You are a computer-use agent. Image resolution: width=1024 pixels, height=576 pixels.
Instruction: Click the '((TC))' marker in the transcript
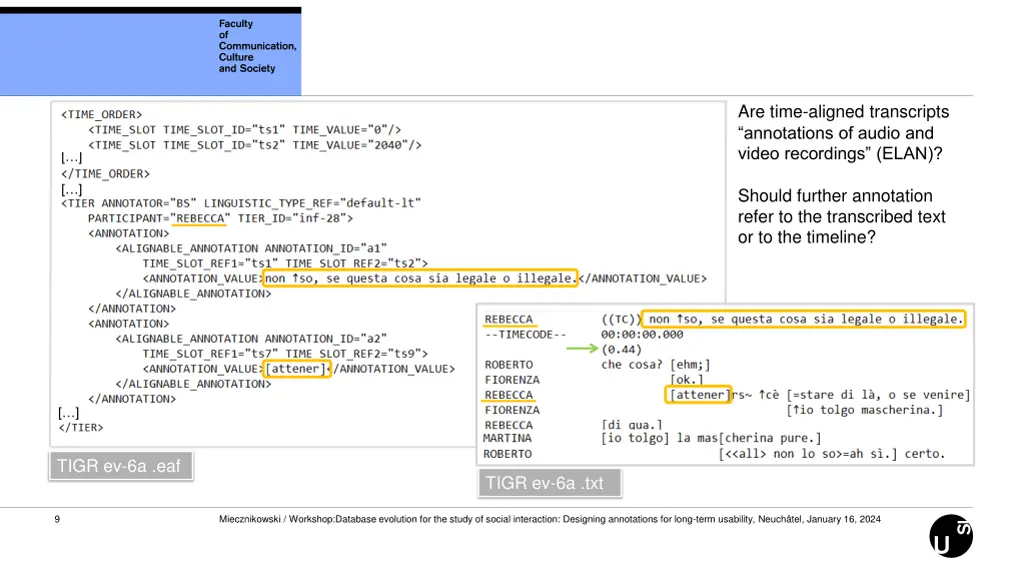pyautogui.click(x=621, y=319)
